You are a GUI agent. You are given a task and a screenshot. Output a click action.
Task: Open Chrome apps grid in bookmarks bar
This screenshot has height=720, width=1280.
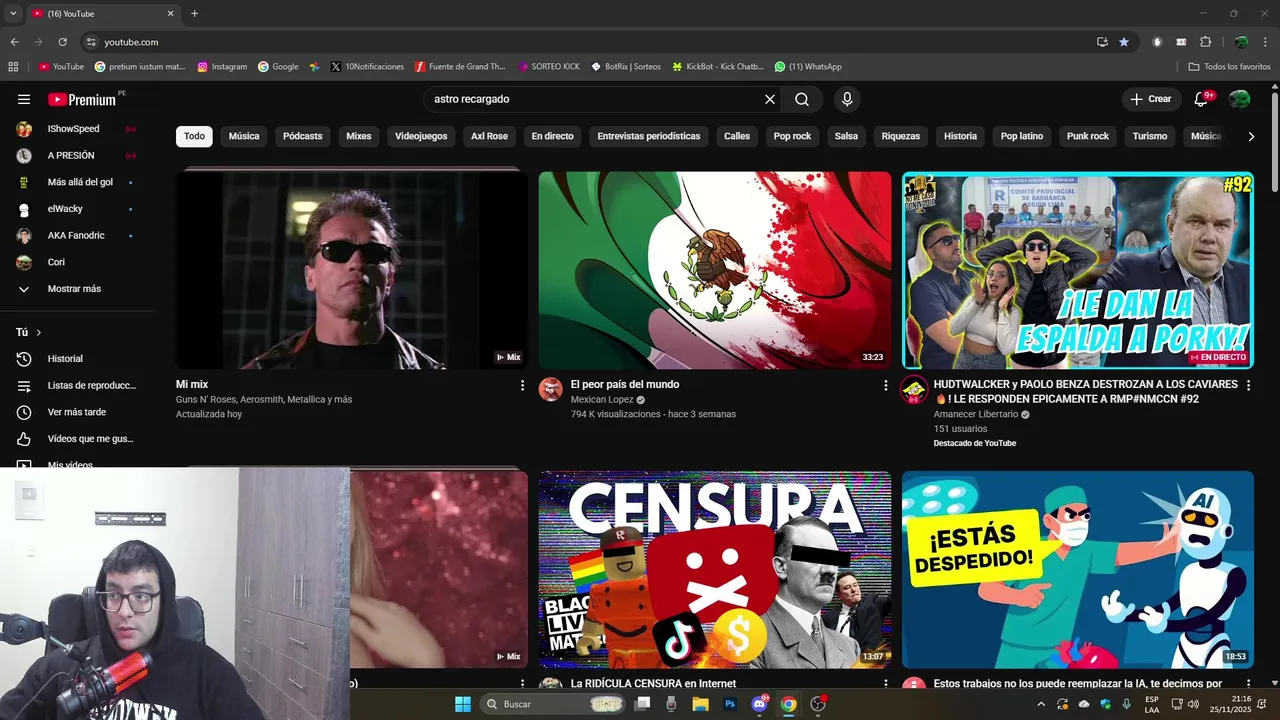(x=13, y=67)
